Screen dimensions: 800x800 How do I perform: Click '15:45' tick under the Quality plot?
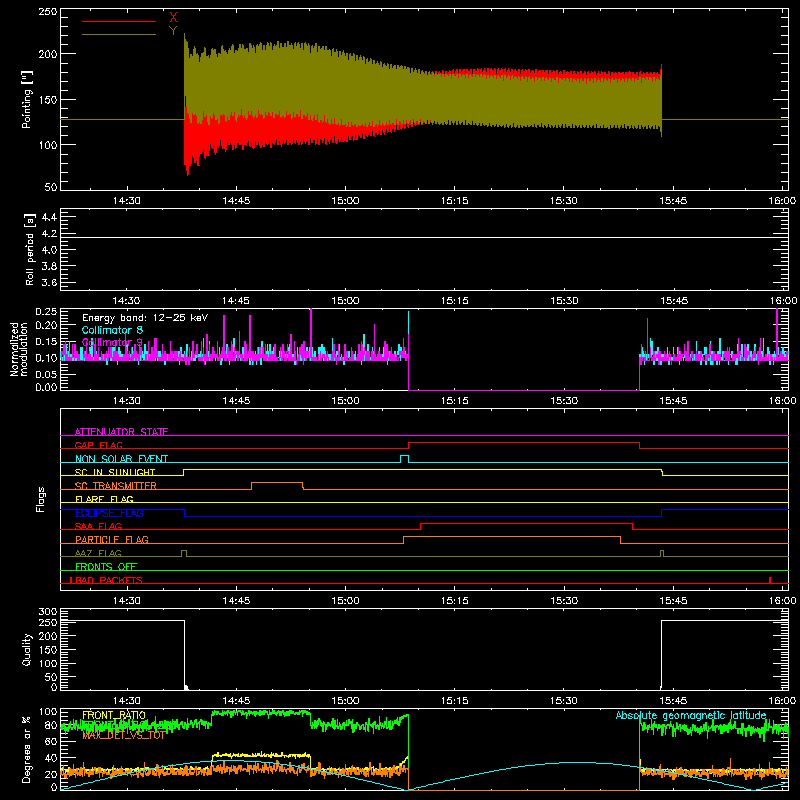(673, 701)
